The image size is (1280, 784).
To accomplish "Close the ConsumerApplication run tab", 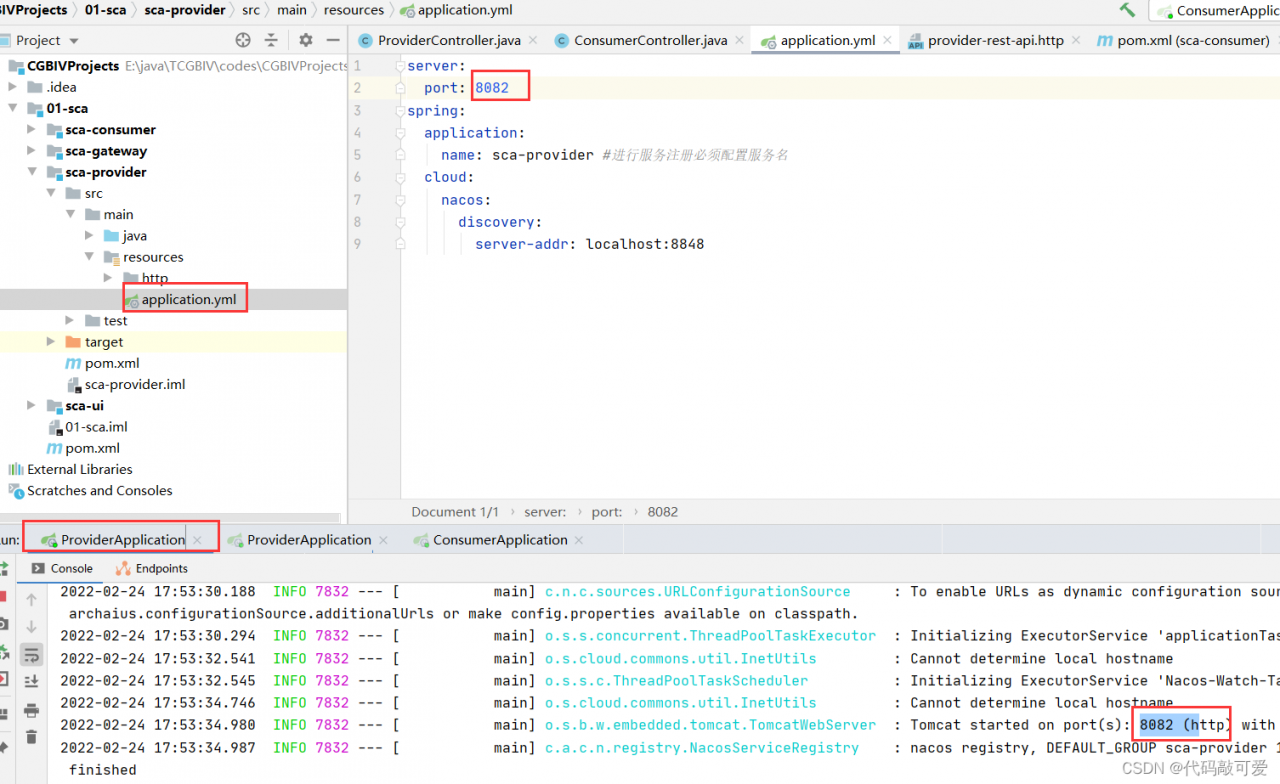I will pyautogui.click(x=579, y=540).
